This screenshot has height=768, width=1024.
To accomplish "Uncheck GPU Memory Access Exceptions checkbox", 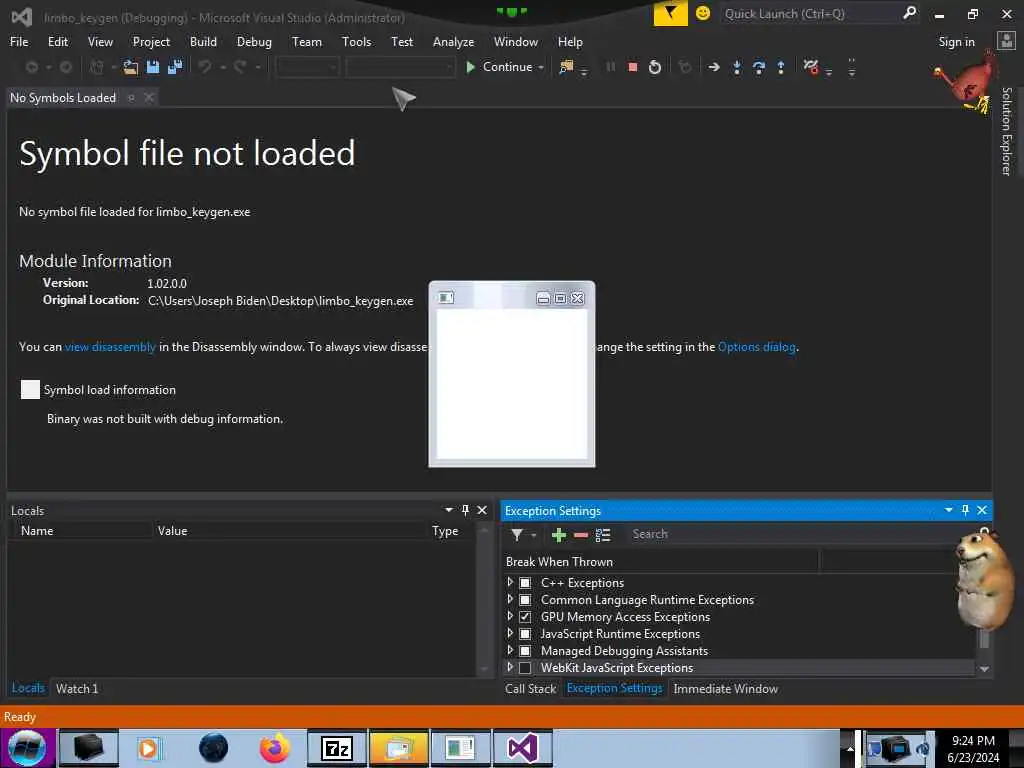I will [525, 616].
